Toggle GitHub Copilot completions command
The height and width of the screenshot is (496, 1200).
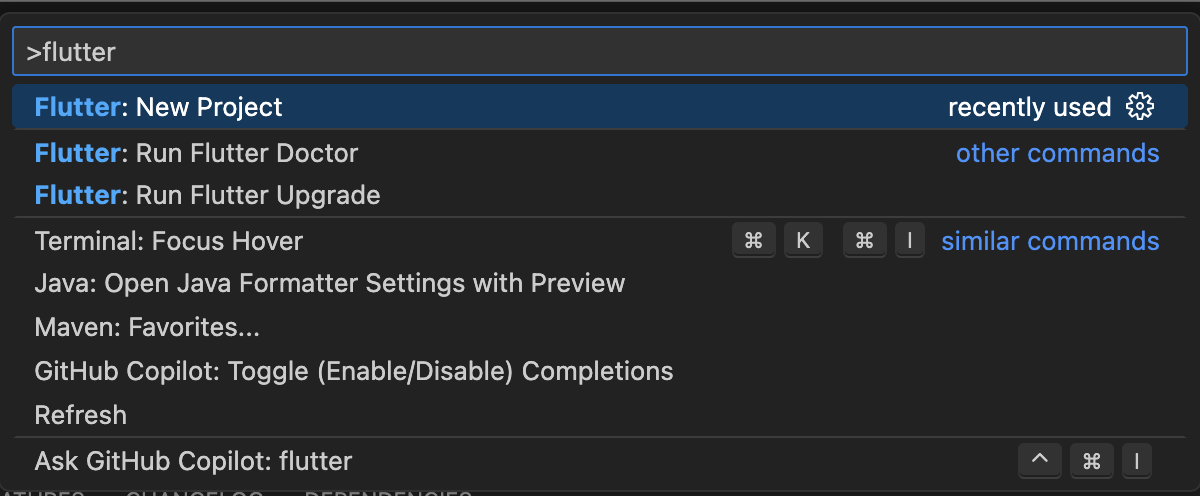(353, 371)
